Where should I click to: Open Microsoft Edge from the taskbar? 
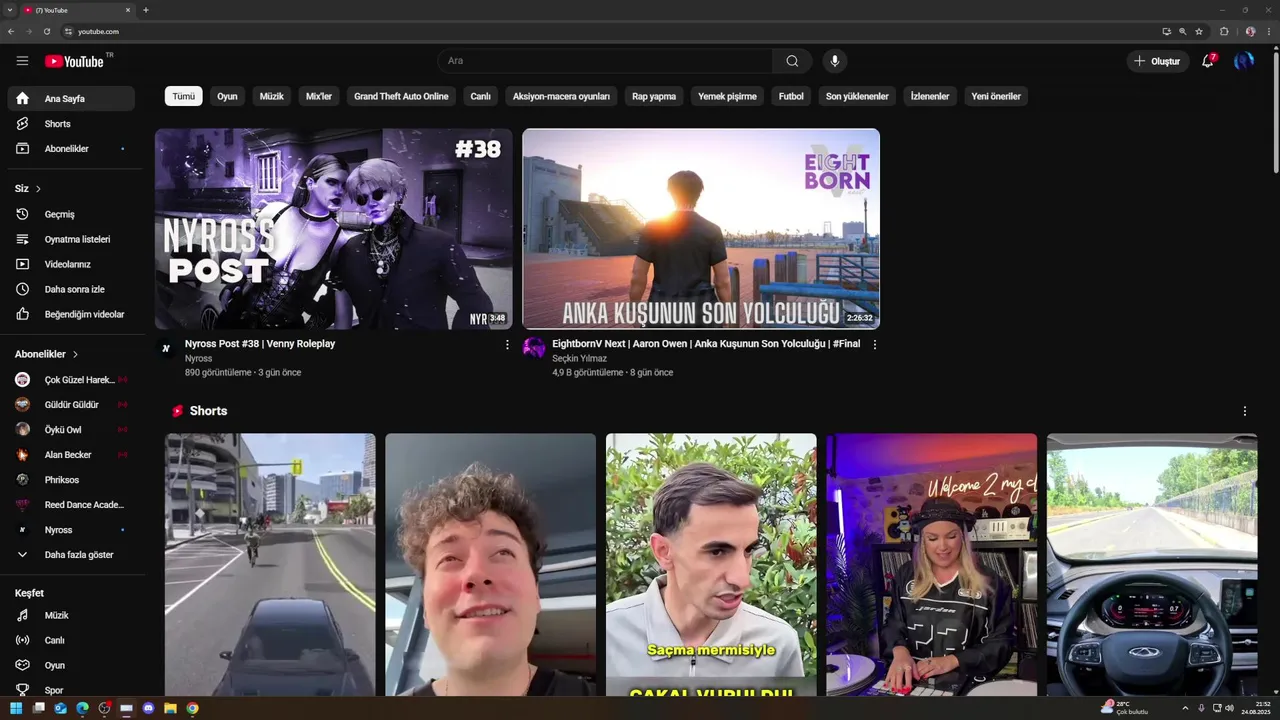[x=83, y=708]
